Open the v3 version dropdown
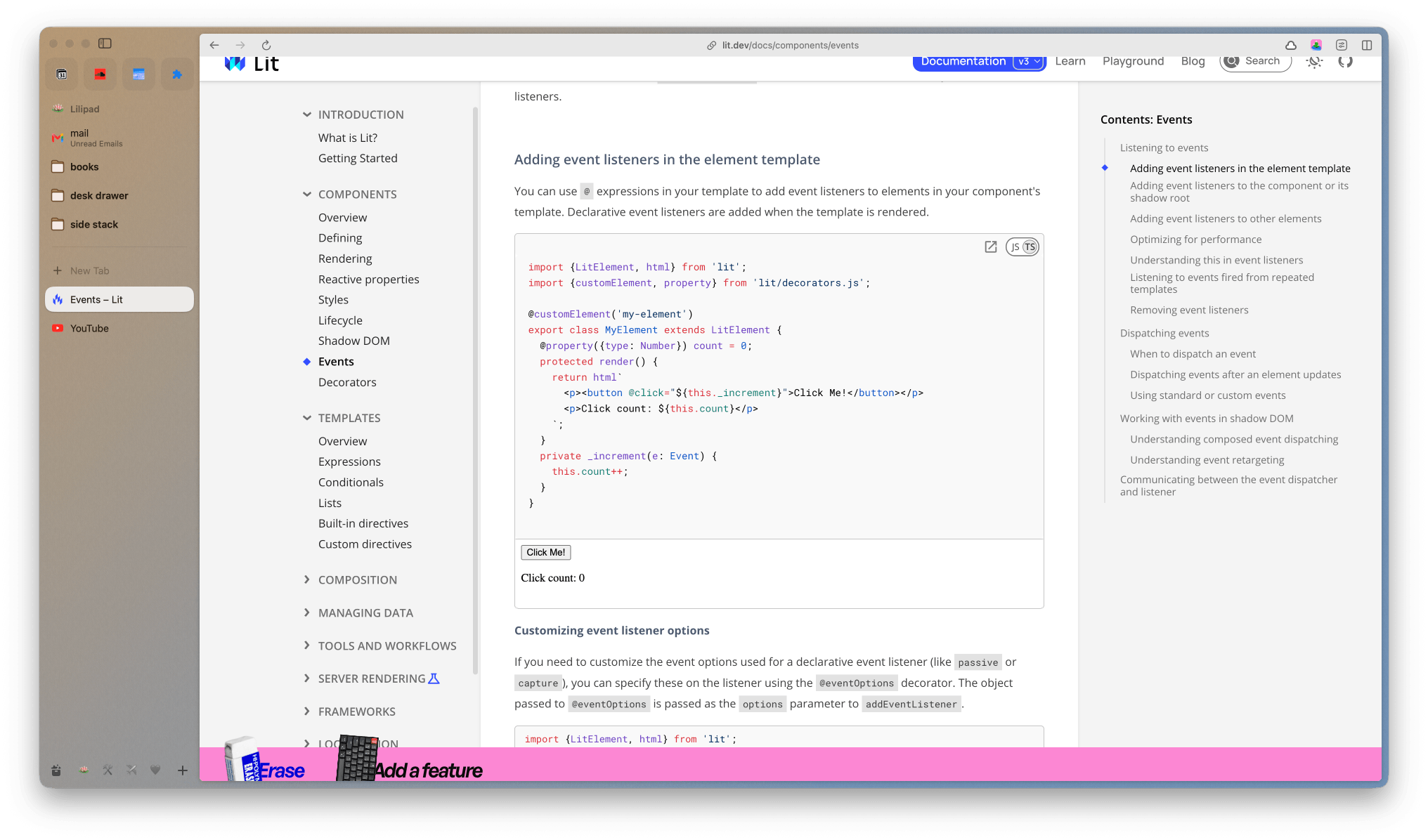Image resolution: width=1428 pixels, height=840 pixels. coord(1028,62)
